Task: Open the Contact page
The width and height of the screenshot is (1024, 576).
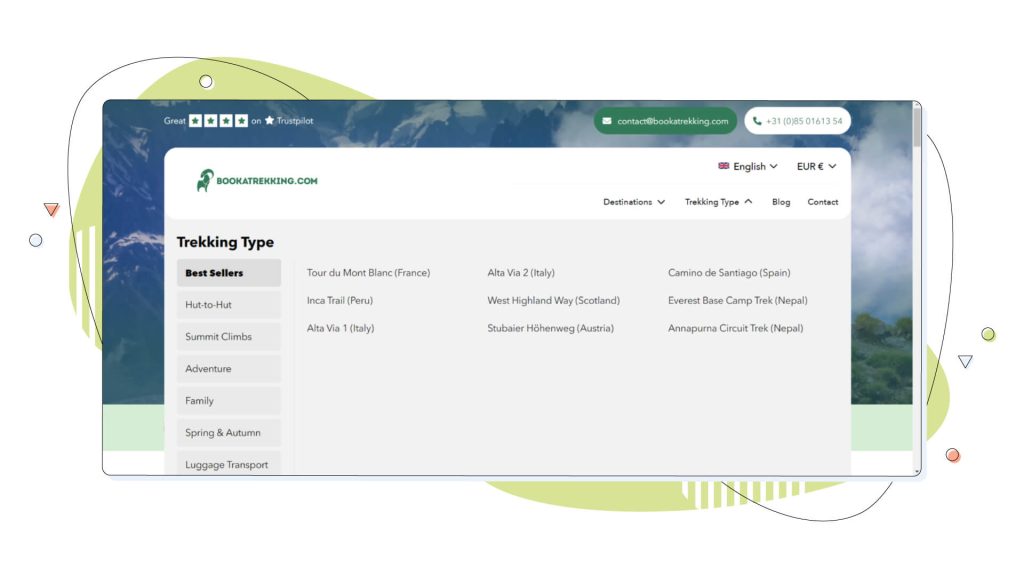Action: (x=823, y=202)
